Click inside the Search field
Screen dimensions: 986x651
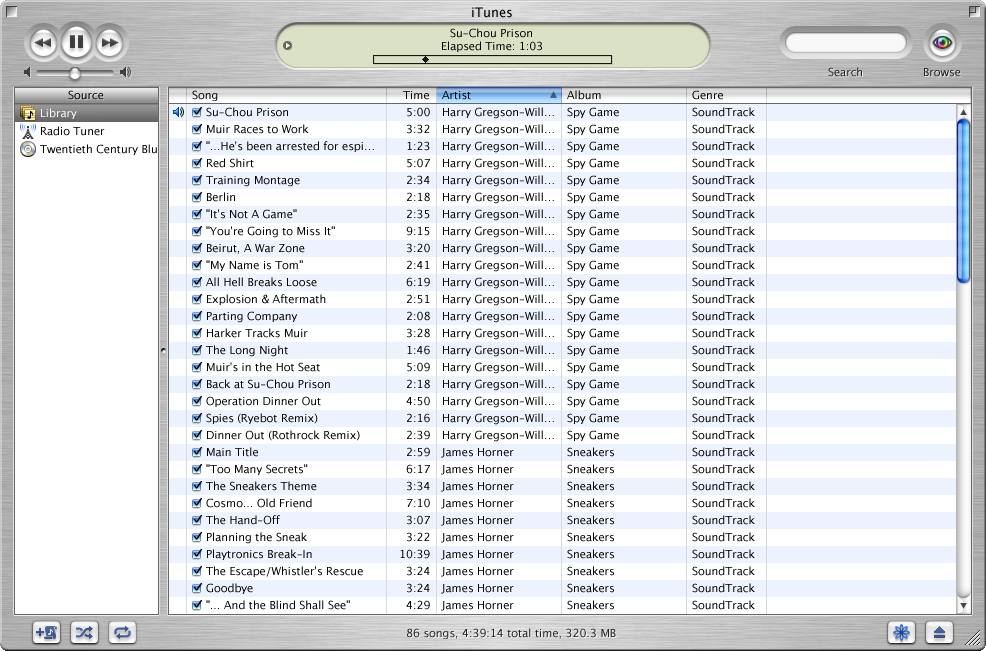point(845,42)
